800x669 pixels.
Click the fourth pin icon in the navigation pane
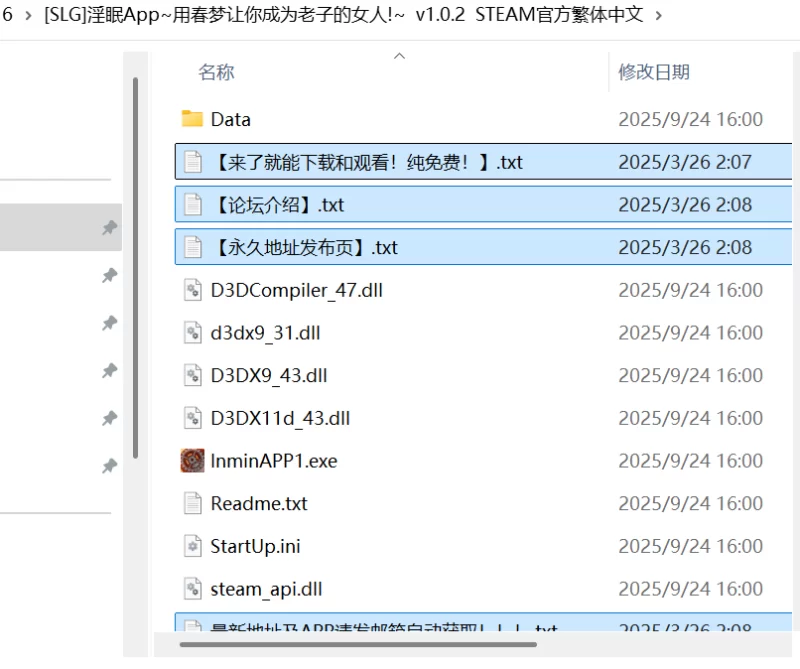click(x=109, y=370)
